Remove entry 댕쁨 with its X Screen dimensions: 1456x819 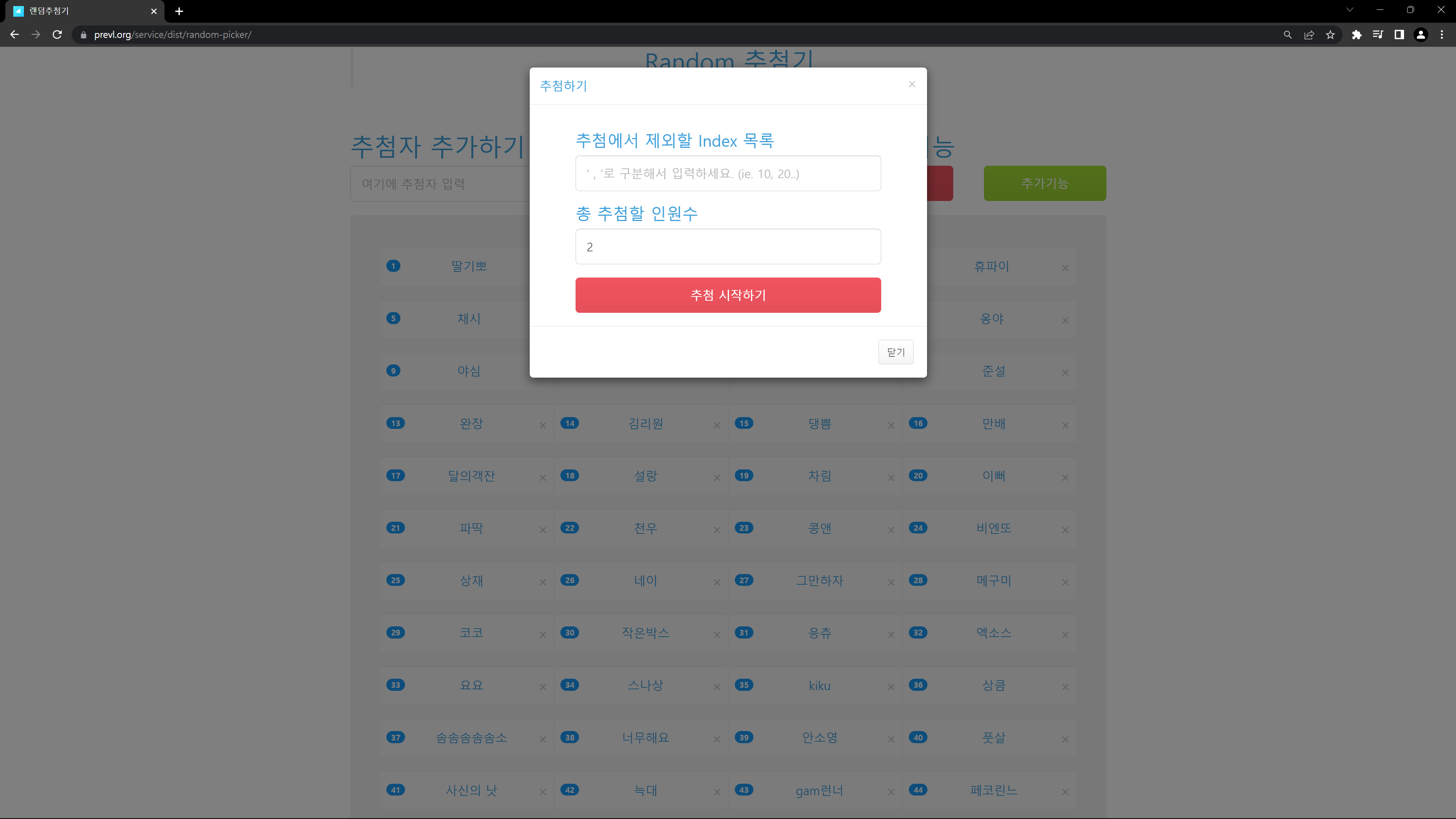point(891,425)
